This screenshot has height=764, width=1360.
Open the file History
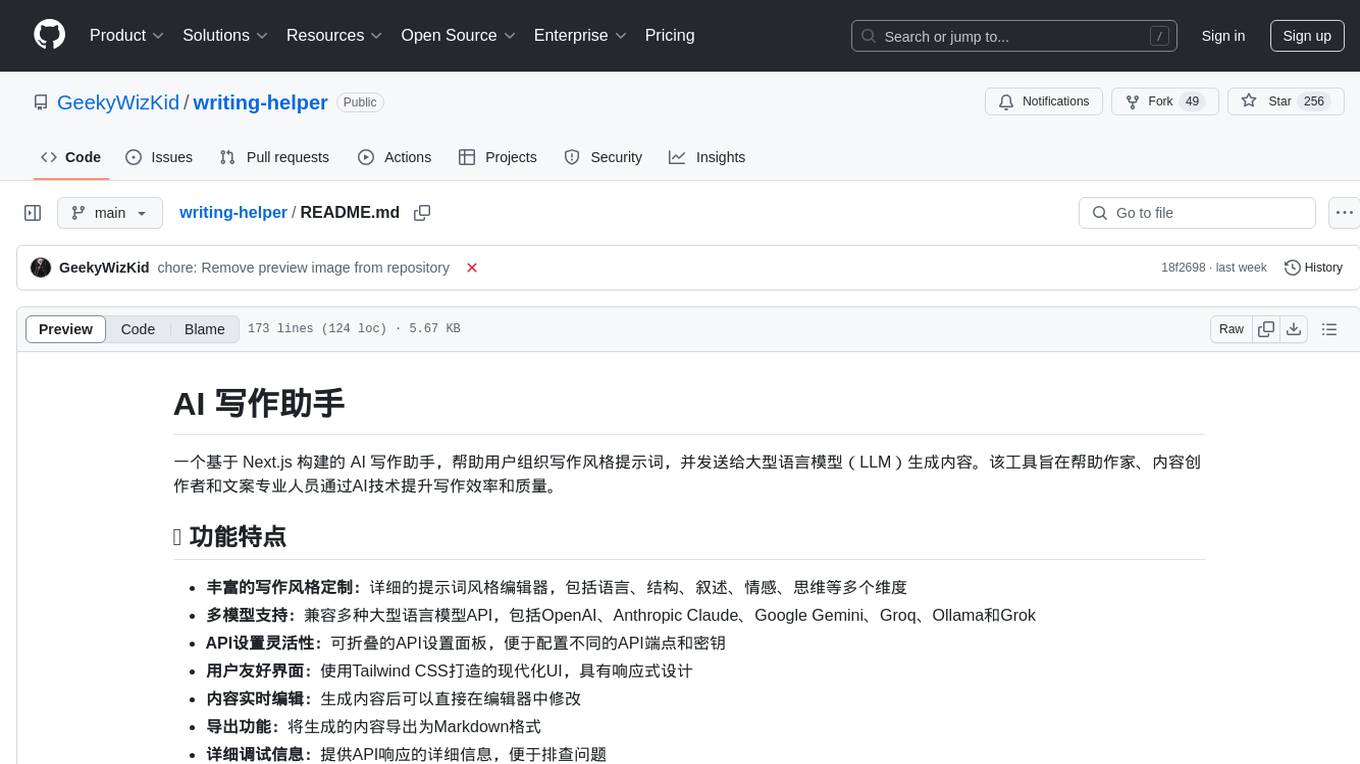1313,268
